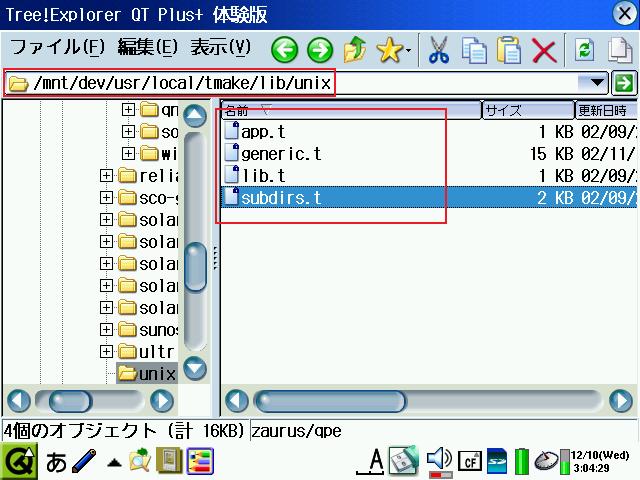Click the notepad application taskbar icon
This screenshot has width=640, height=480.
click(169, 460)
